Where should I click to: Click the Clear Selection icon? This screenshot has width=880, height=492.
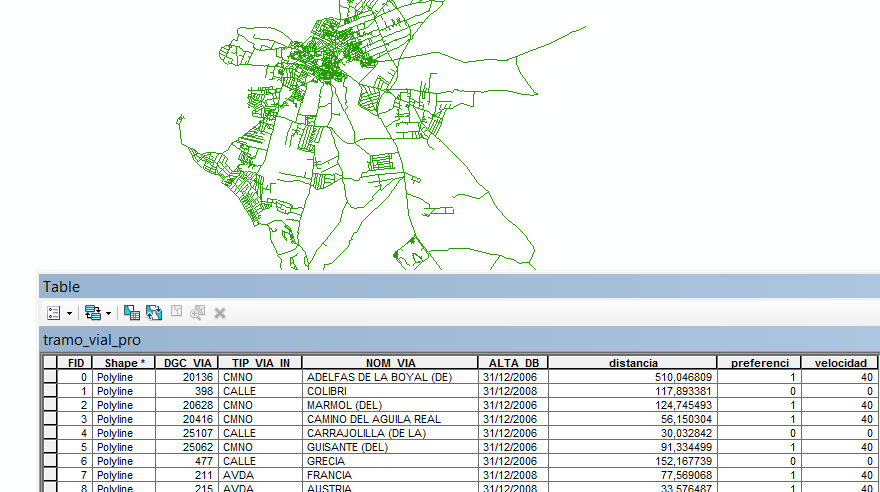[176, 313]
